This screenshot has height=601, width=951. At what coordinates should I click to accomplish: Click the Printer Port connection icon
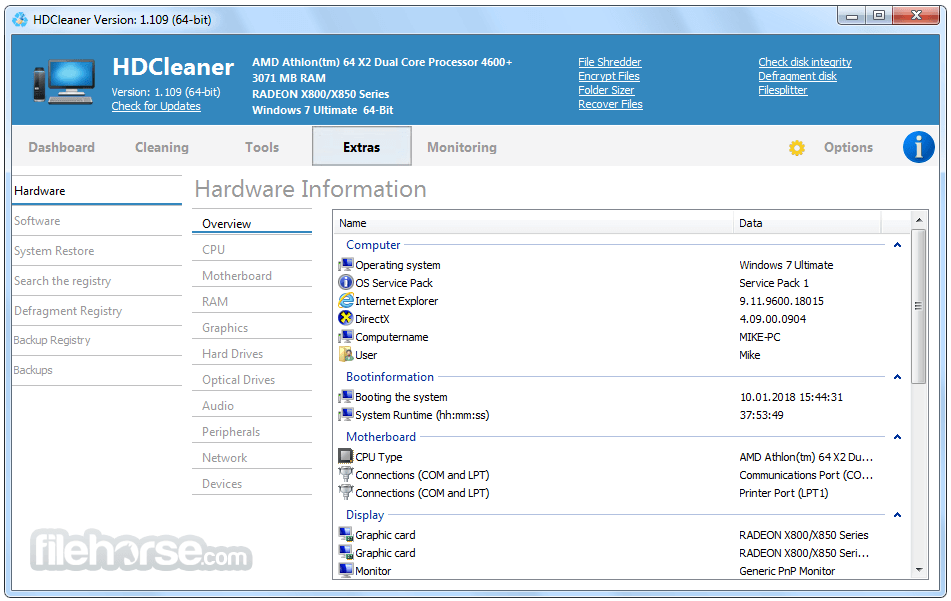(x=346, y=492)
